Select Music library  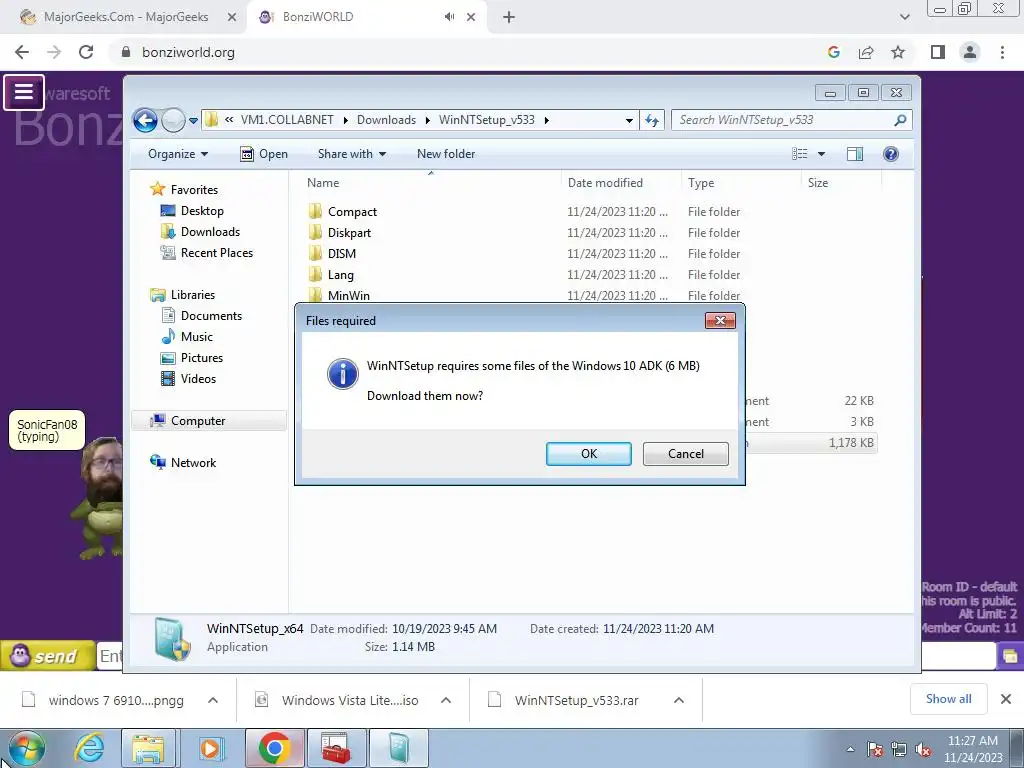197,336
